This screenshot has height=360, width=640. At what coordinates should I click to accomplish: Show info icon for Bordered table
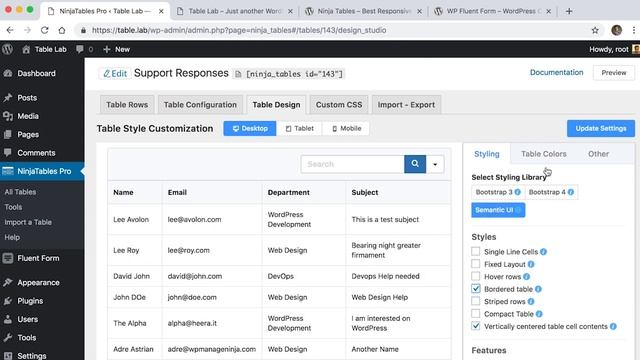[538, 289]
